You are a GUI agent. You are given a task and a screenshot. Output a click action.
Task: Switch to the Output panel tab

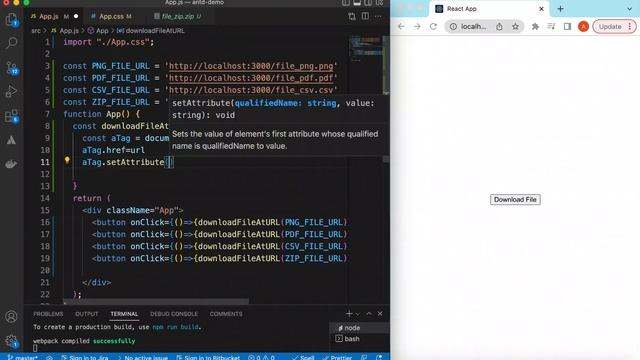[x=87, y=314]
